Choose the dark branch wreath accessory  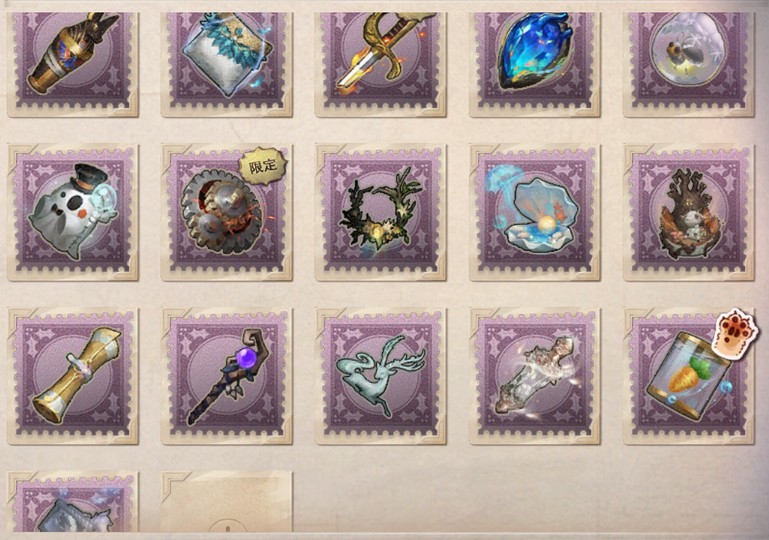tap(381, 212)
